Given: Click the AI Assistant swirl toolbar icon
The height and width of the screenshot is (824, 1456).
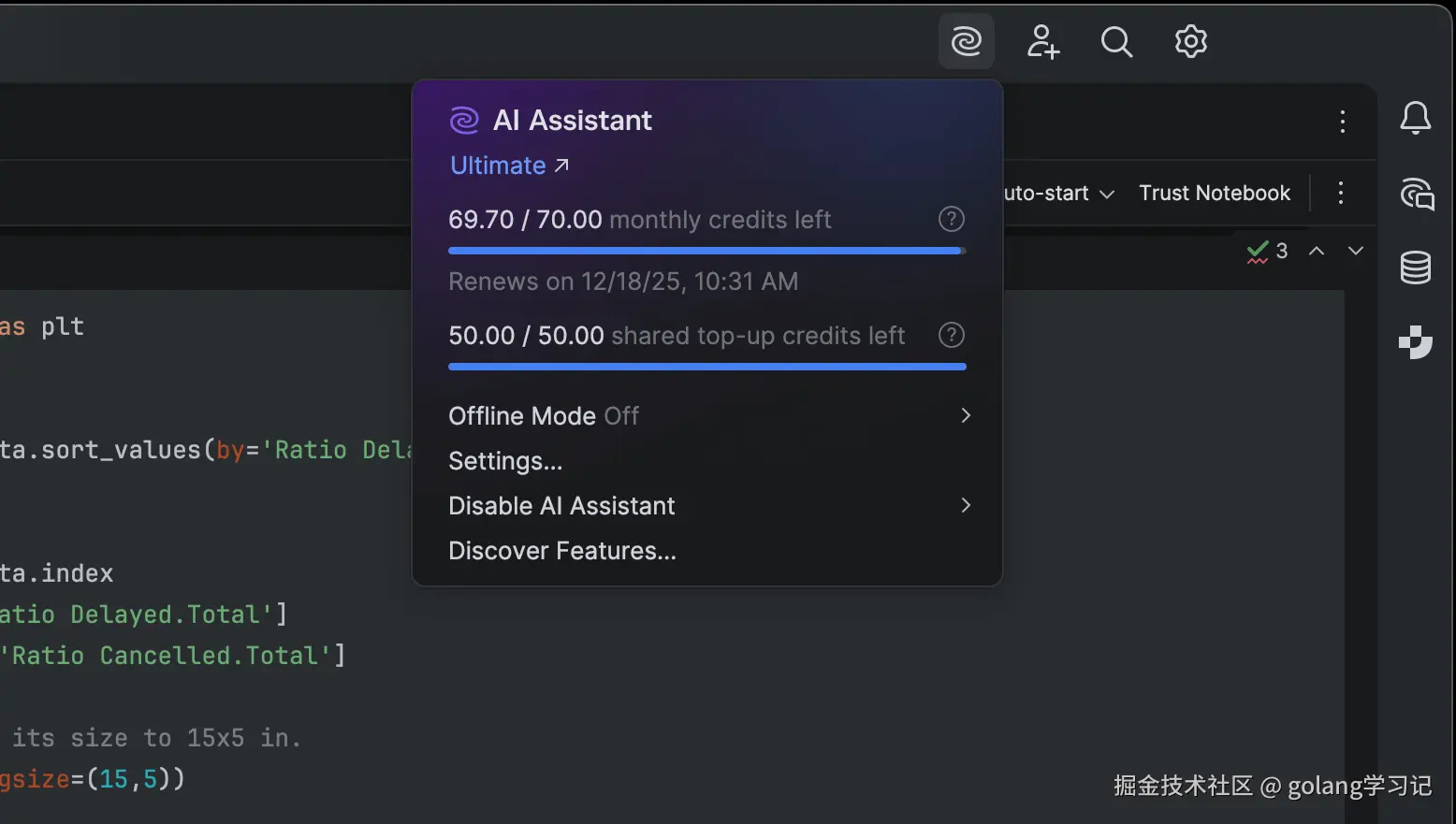Looking at the screenshot, I should click(x=966, y=41).
